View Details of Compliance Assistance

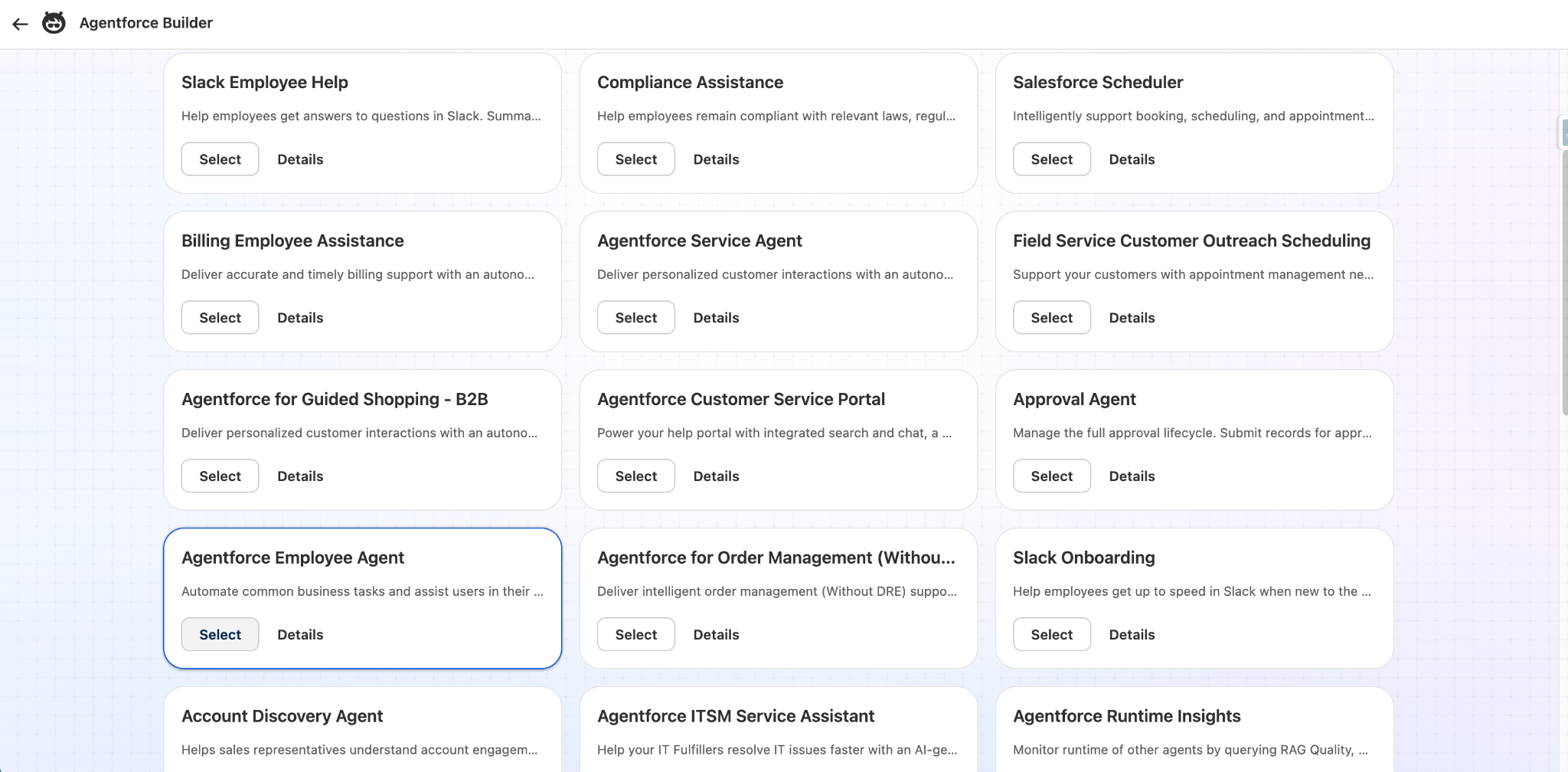coord(716,159)
